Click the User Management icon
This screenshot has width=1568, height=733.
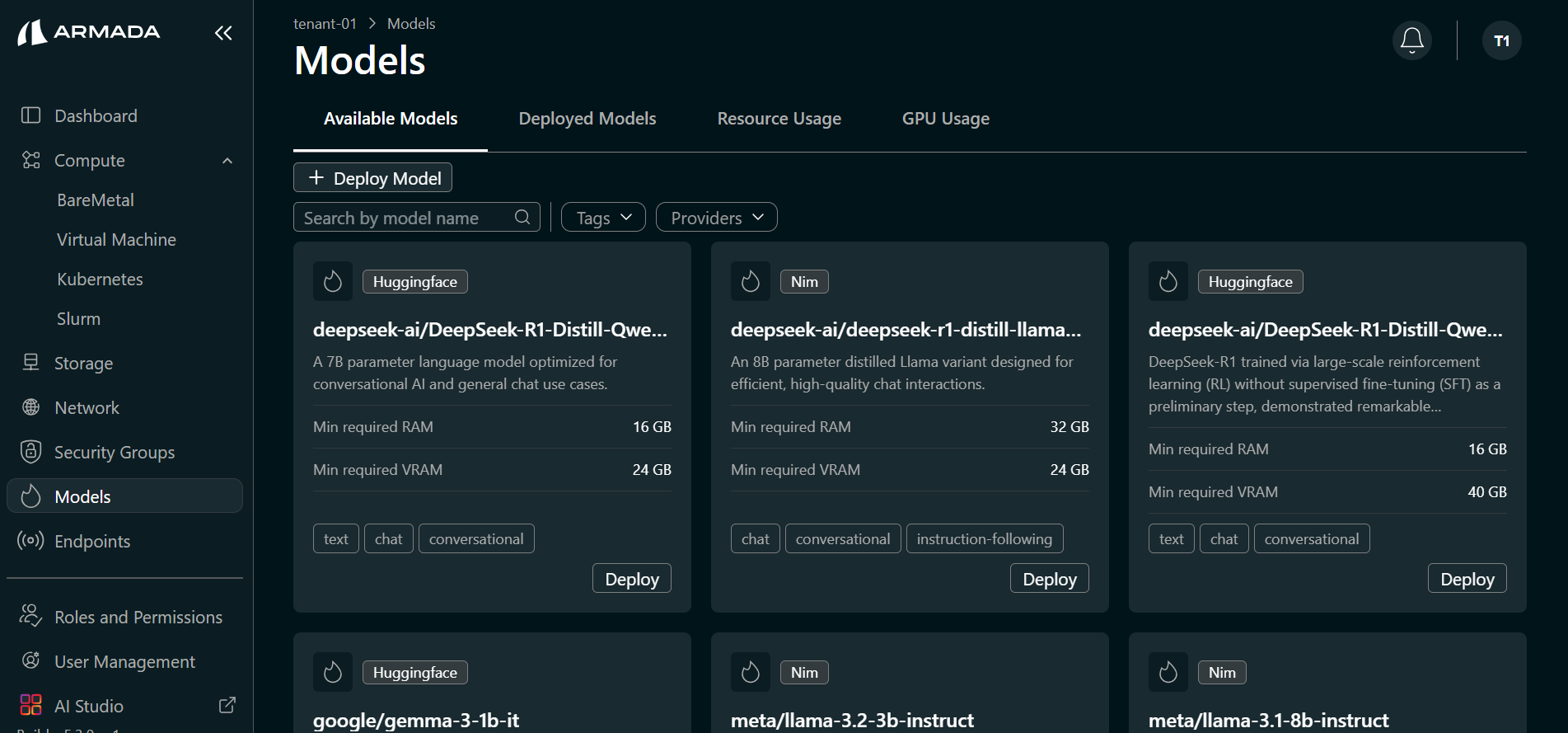(30, 660)
